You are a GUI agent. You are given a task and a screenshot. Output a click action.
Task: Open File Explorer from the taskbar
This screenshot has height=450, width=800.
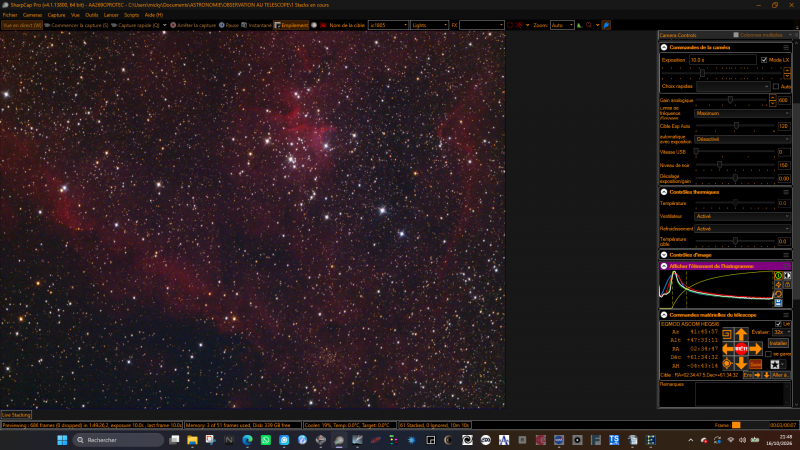point(192,440)
